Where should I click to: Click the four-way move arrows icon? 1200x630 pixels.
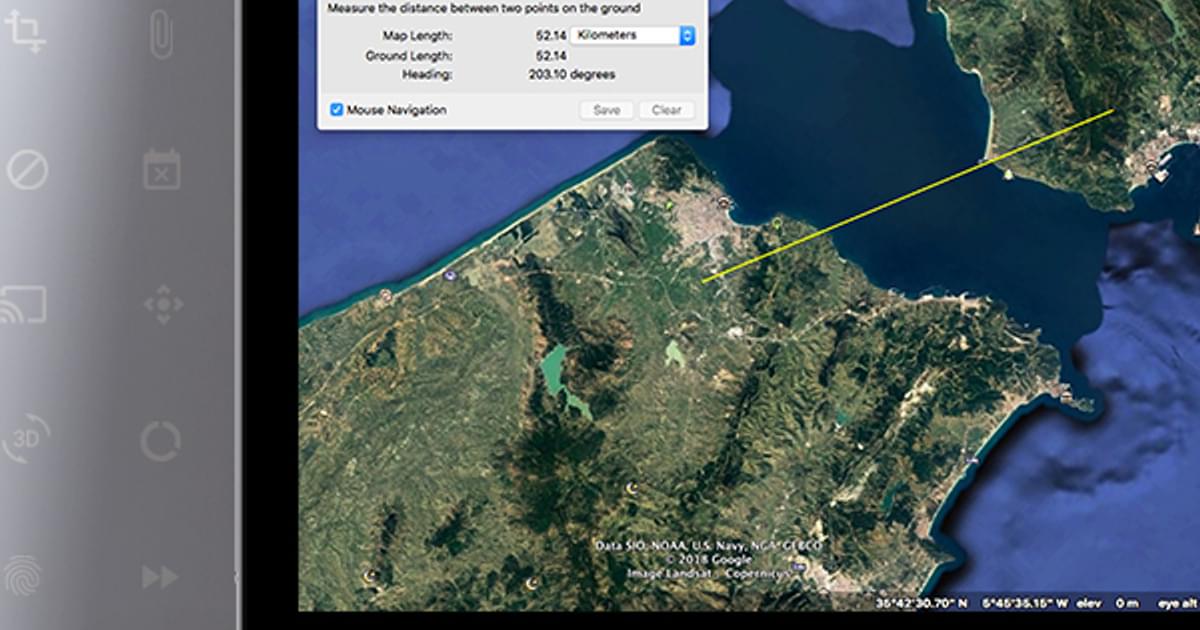pos(163,304)
